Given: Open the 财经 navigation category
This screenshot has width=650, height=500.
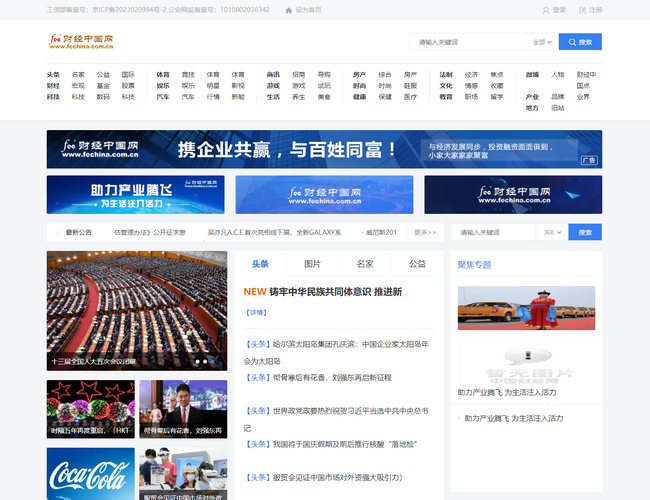Looking at the screenshot, I should tap(53, 86).
